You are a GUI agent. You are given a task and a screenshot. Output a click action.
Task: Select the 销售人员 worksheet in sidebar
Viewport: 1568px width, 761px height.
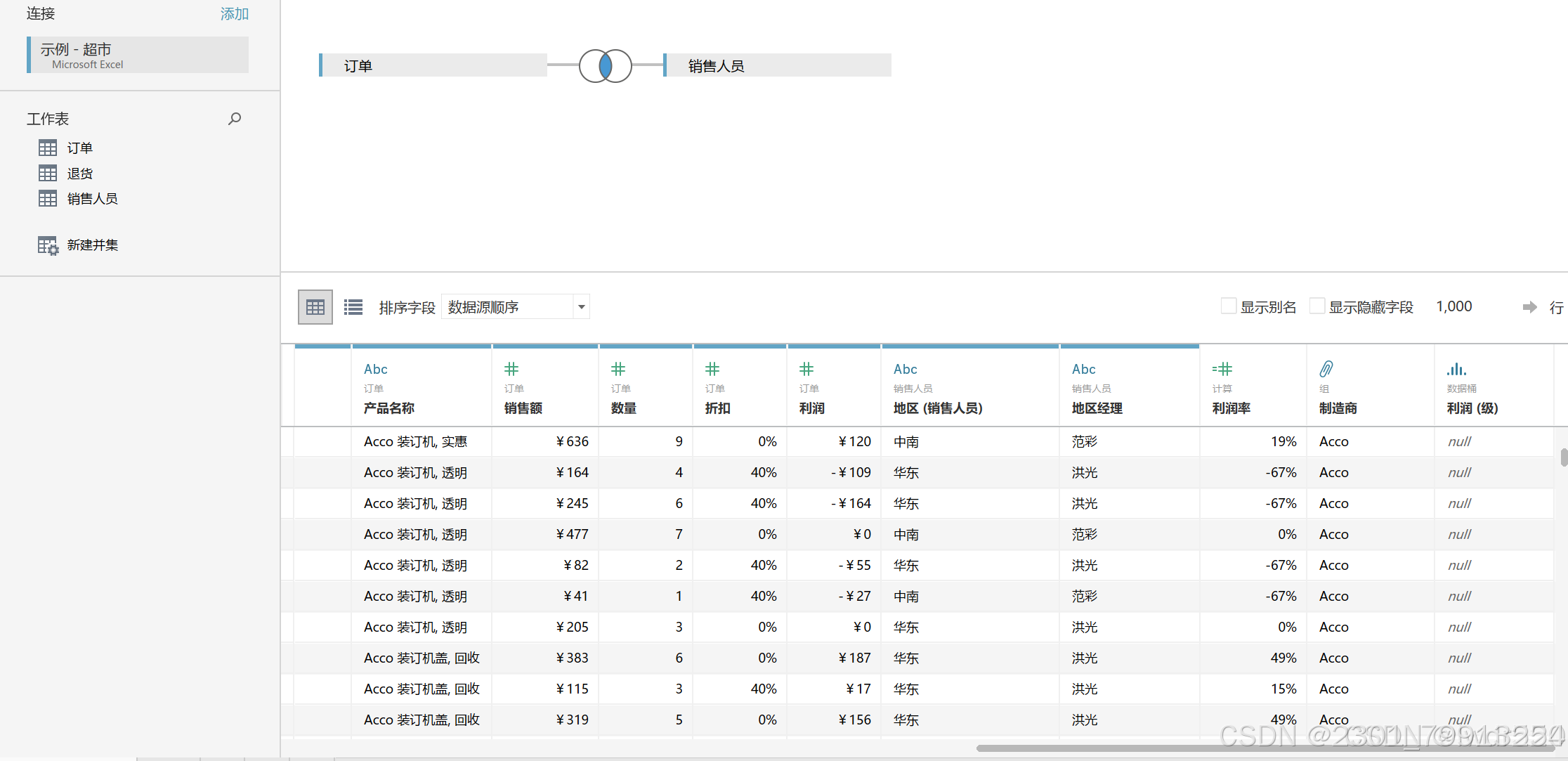coord(92,199)
